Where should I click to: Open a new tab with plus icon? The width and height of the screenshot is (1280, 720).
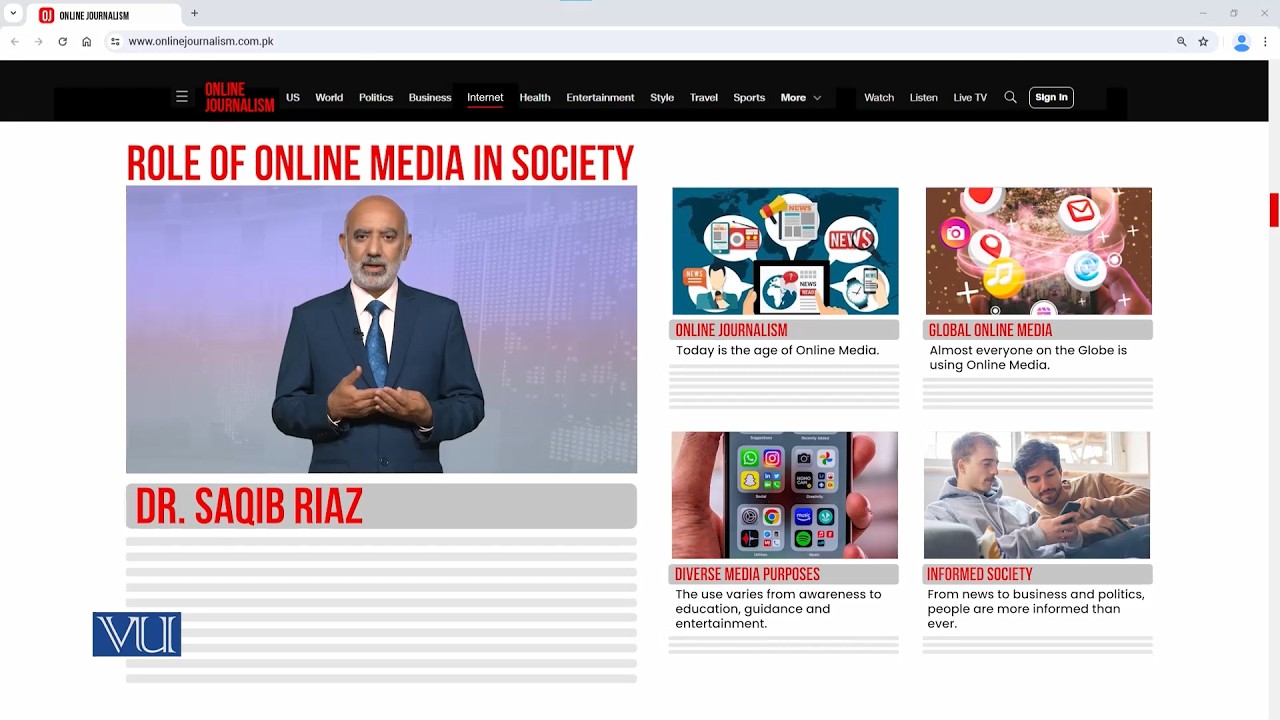coord(194,13)
